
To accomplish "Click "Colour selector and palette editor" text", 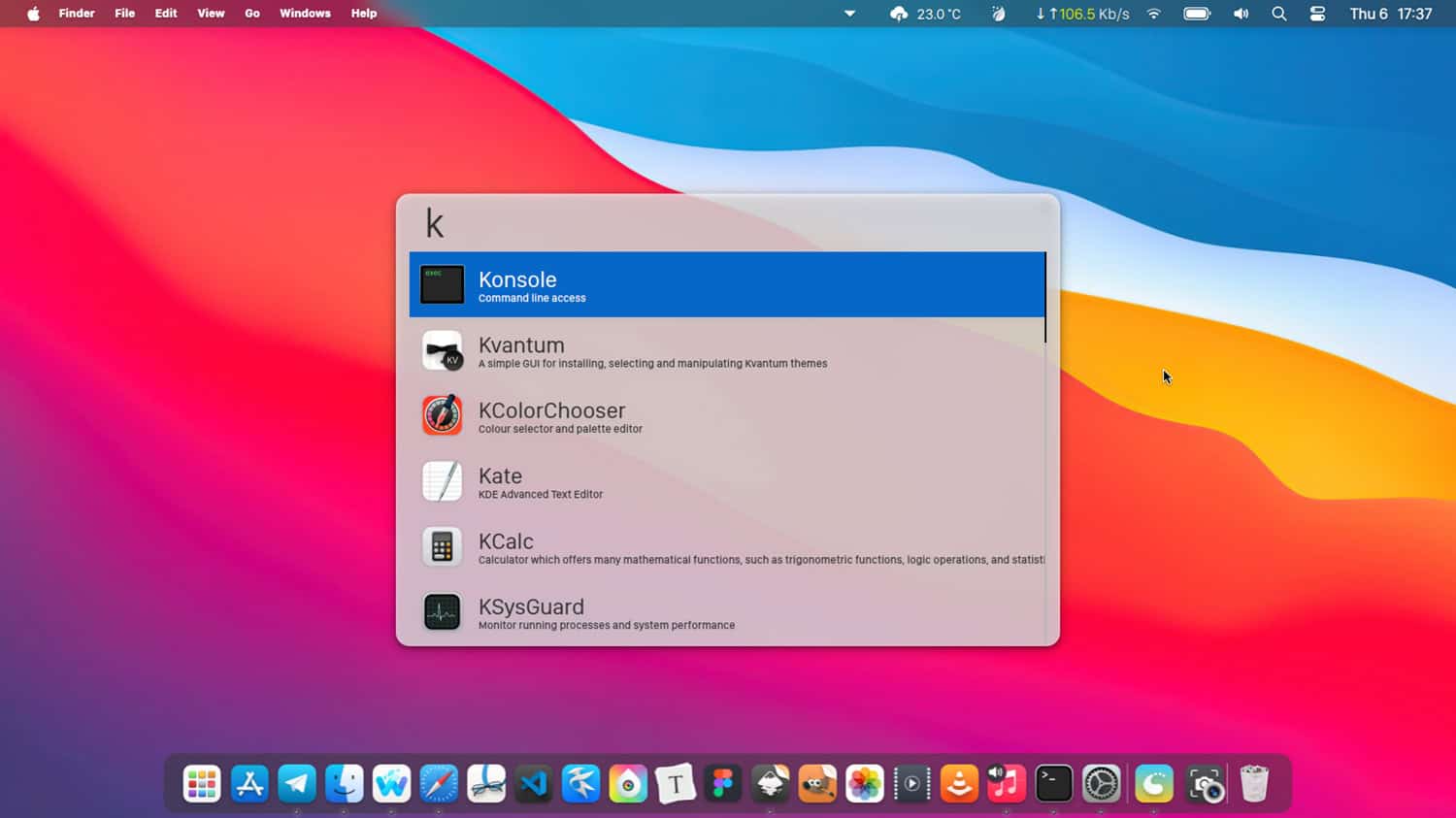I will click(x=560, y=429).
